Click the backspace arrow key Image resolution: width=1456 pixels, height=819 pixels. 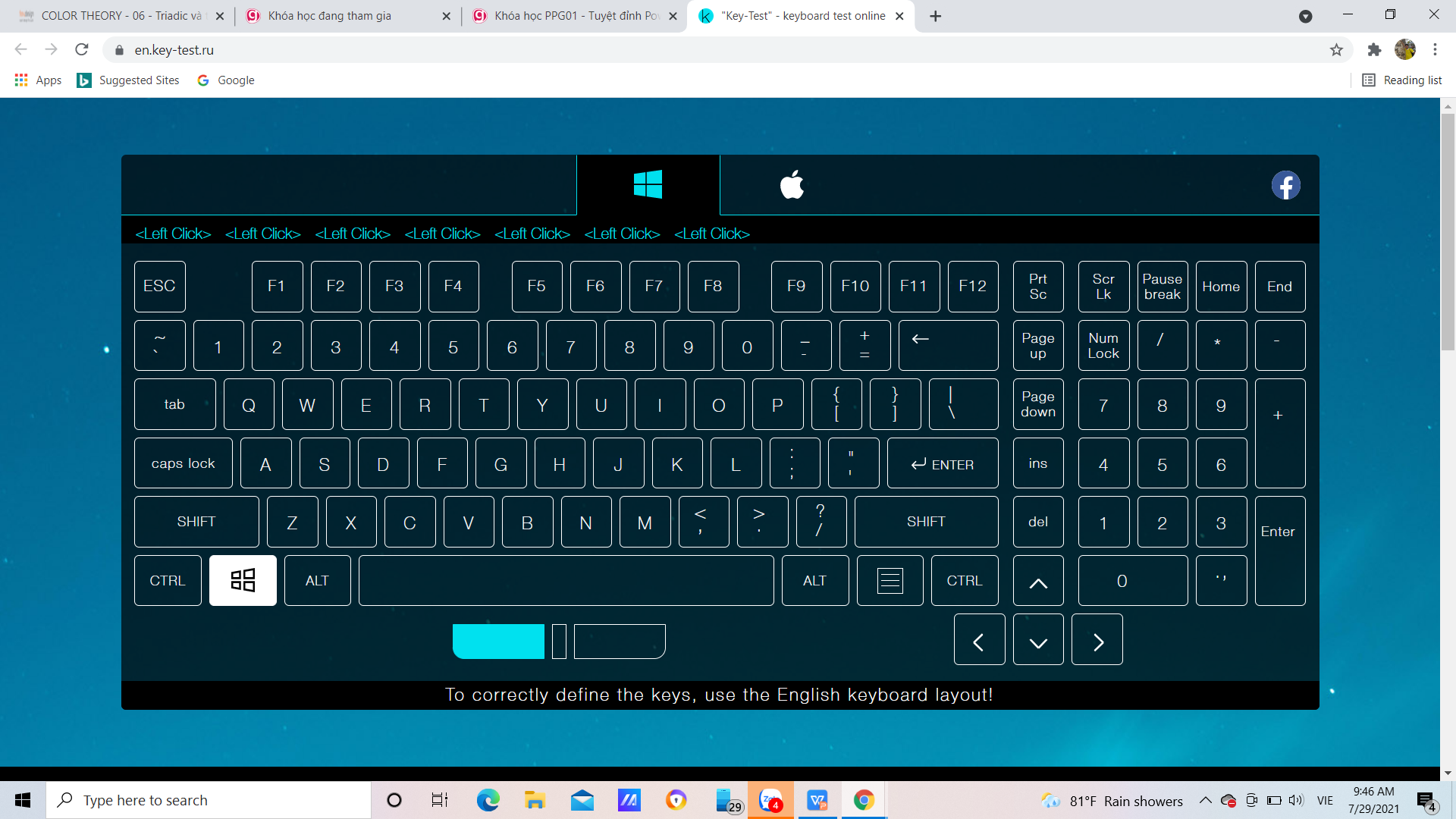(948, 345)
